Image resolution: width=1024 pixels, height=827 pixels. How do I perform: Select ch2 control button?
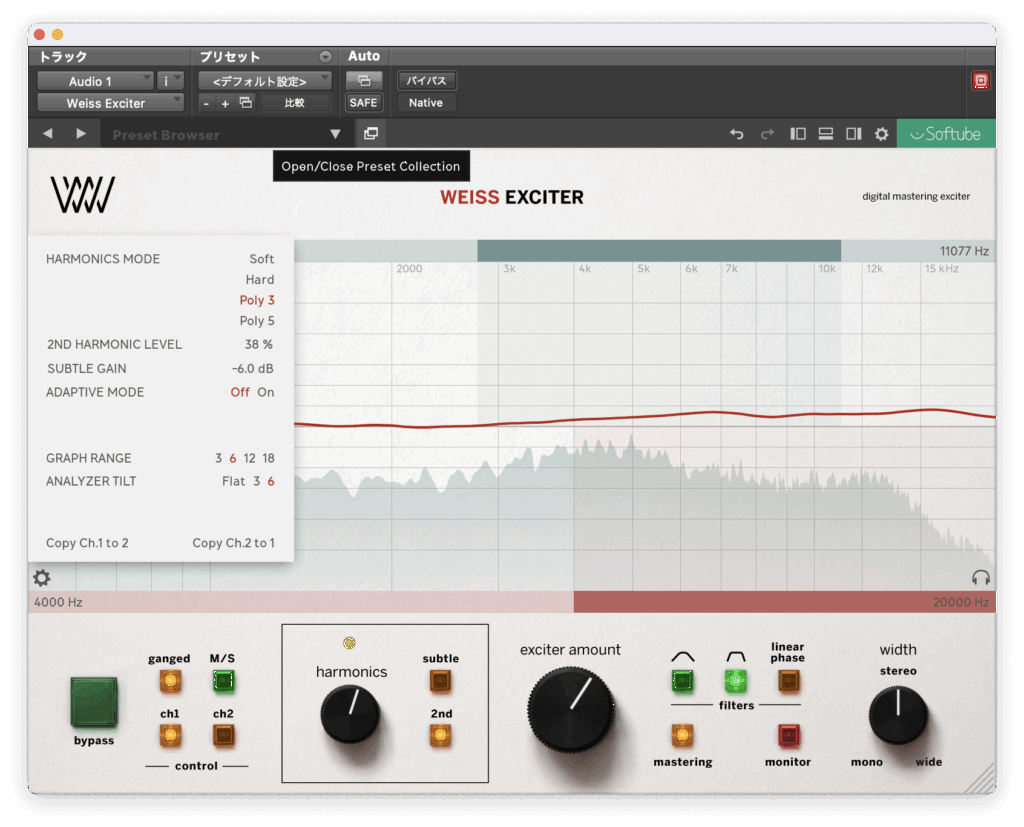(x=223, y=736)
